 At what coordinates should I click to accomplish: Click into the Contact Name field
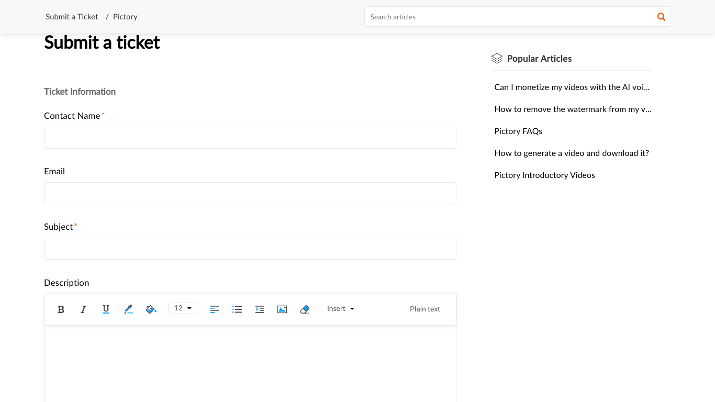(x=250, y=138)
